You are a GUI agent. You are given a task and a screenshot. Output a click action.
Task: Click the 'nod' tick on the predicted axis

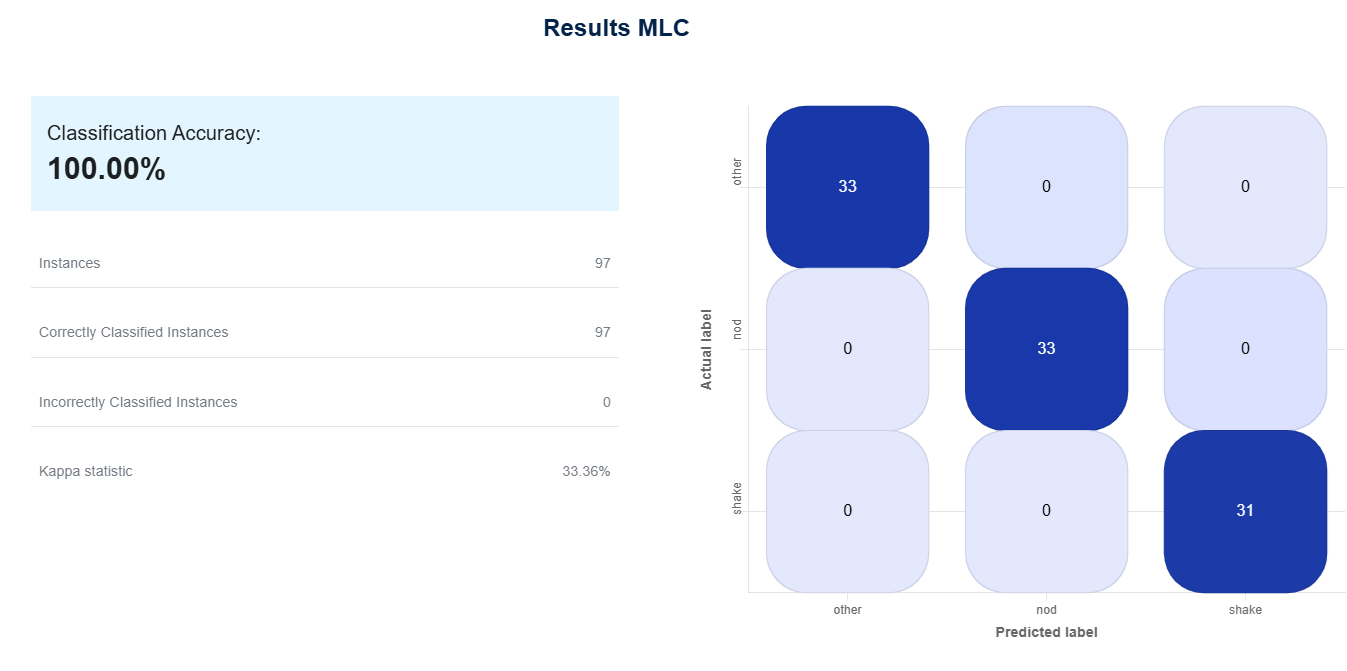1046,609
